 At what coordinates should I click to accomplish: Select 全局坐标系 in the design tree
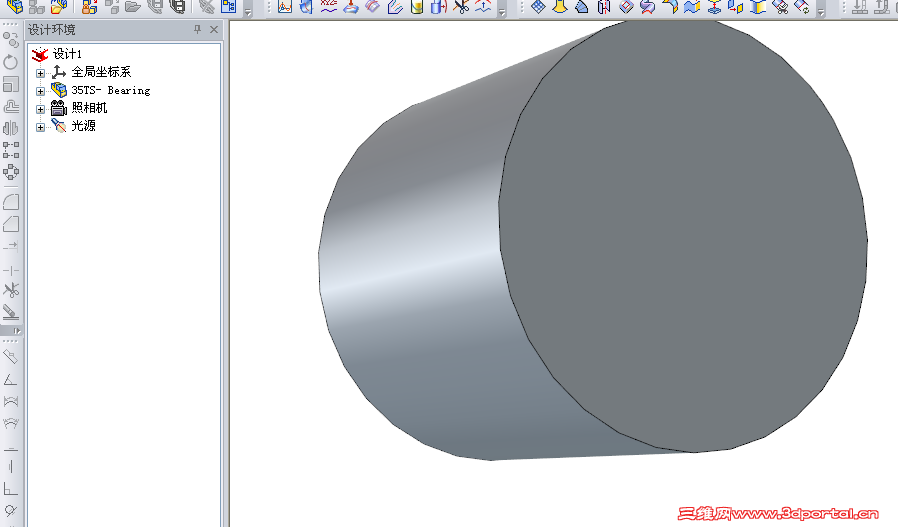pos(101,72)
